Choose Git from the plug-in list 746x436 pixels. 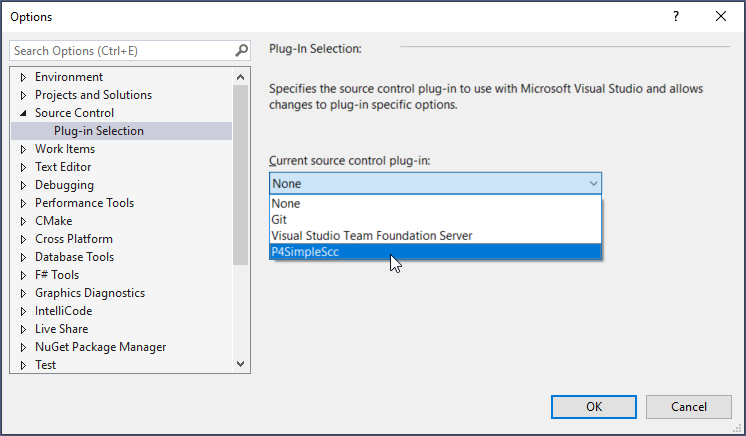tap(435, 220)
